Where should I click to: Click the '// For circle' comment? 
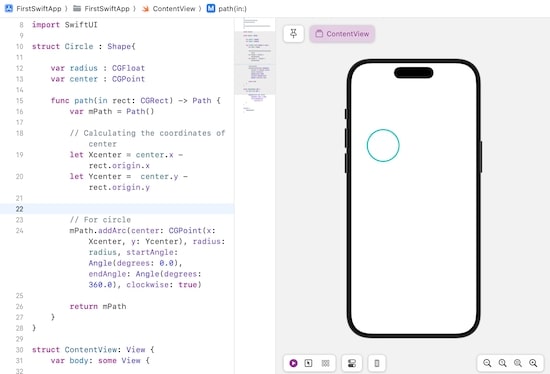tap(100, 220)
